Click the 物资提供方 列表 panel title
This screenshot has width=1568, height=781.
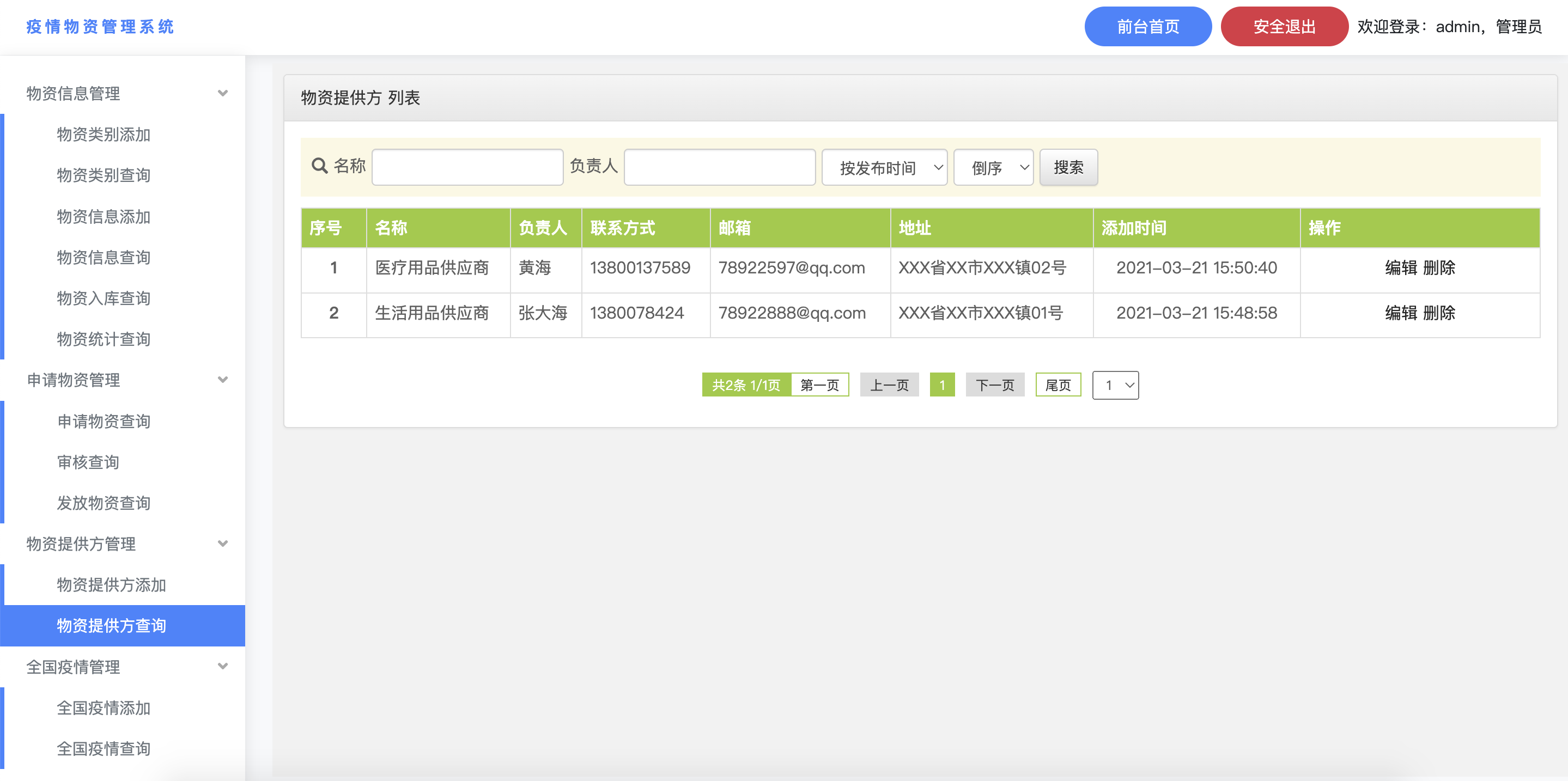click(x=360, y=97)
